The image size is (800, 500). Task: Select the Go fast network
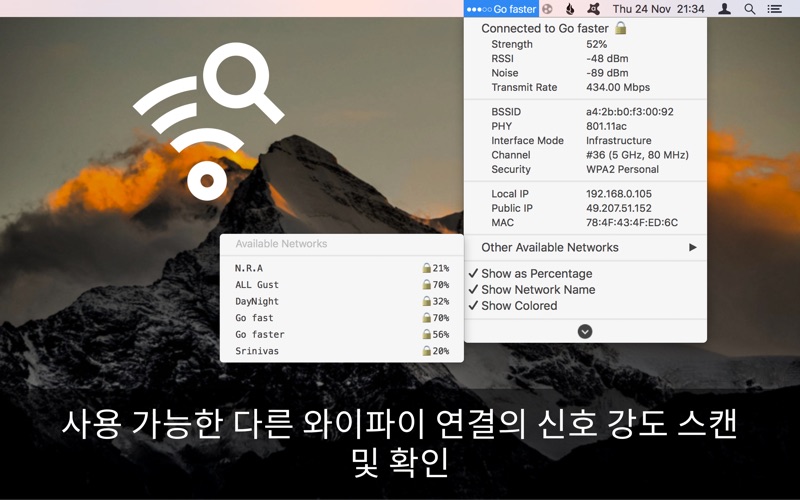(x=341, y=318)
